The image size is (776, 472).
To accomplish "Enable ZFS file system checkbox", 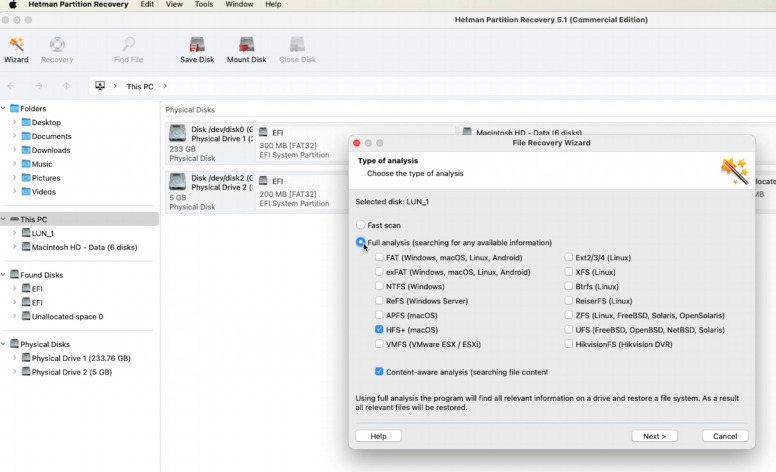I will pos(569,315).
